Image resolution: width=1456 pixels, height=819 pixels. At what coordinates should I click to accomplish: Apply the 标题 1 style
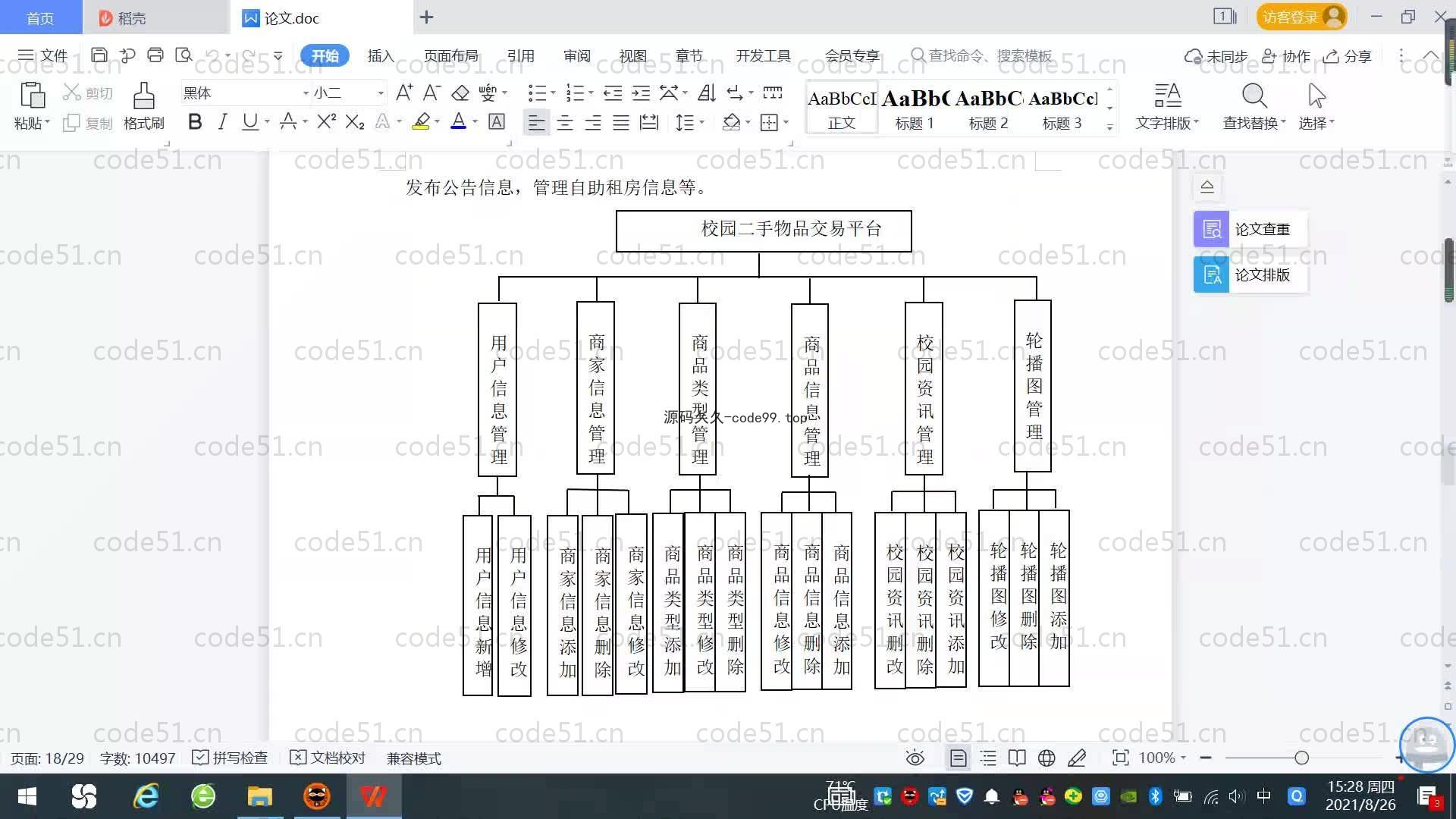[915, 108]
